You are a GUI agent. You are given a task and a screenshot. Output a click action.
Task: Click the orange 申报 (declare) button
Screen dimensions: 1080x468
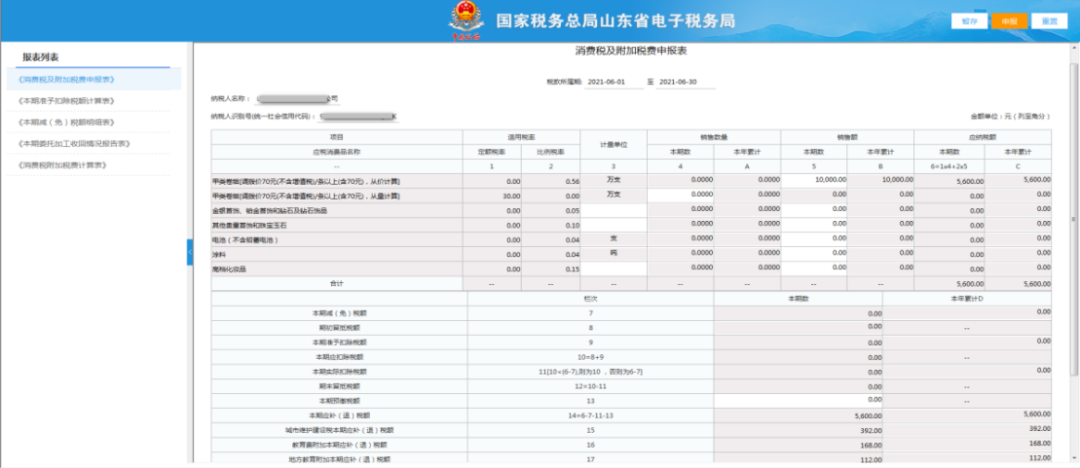1010,21
